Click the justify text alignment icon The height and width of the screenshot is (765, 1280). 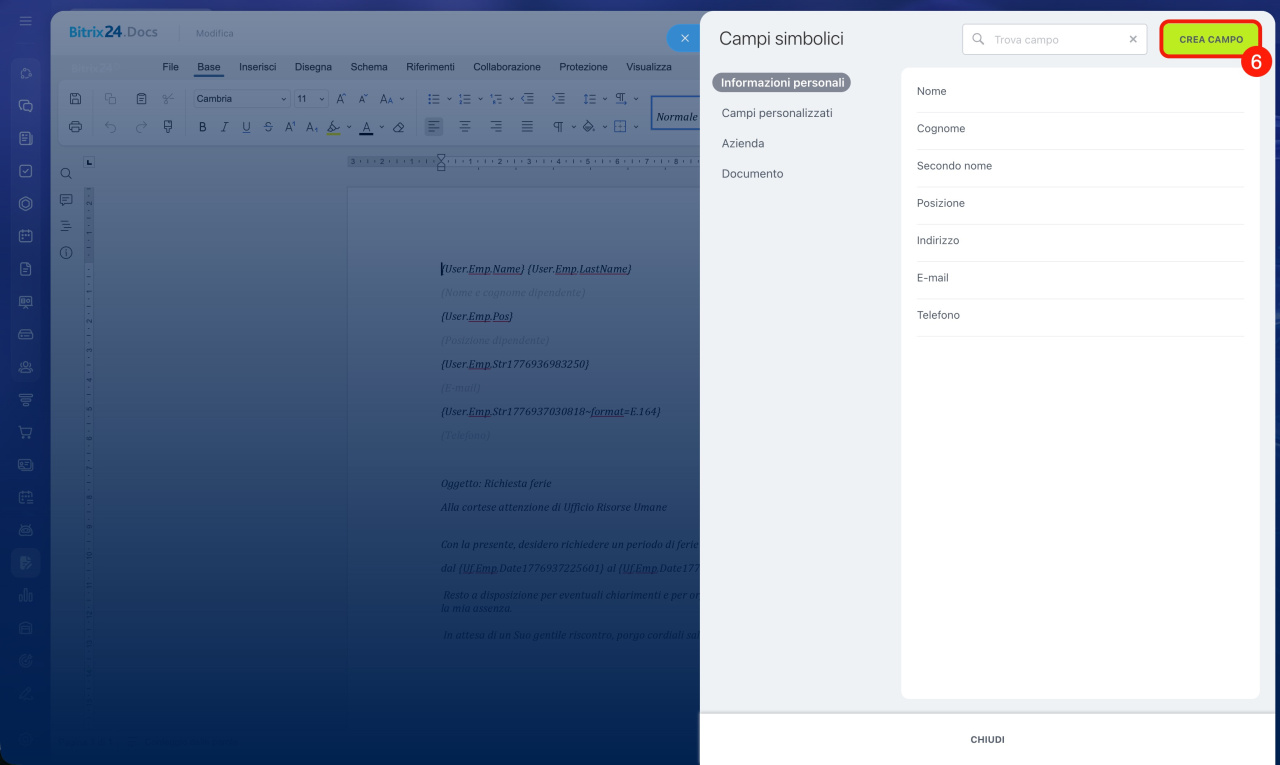click(527, 127)
